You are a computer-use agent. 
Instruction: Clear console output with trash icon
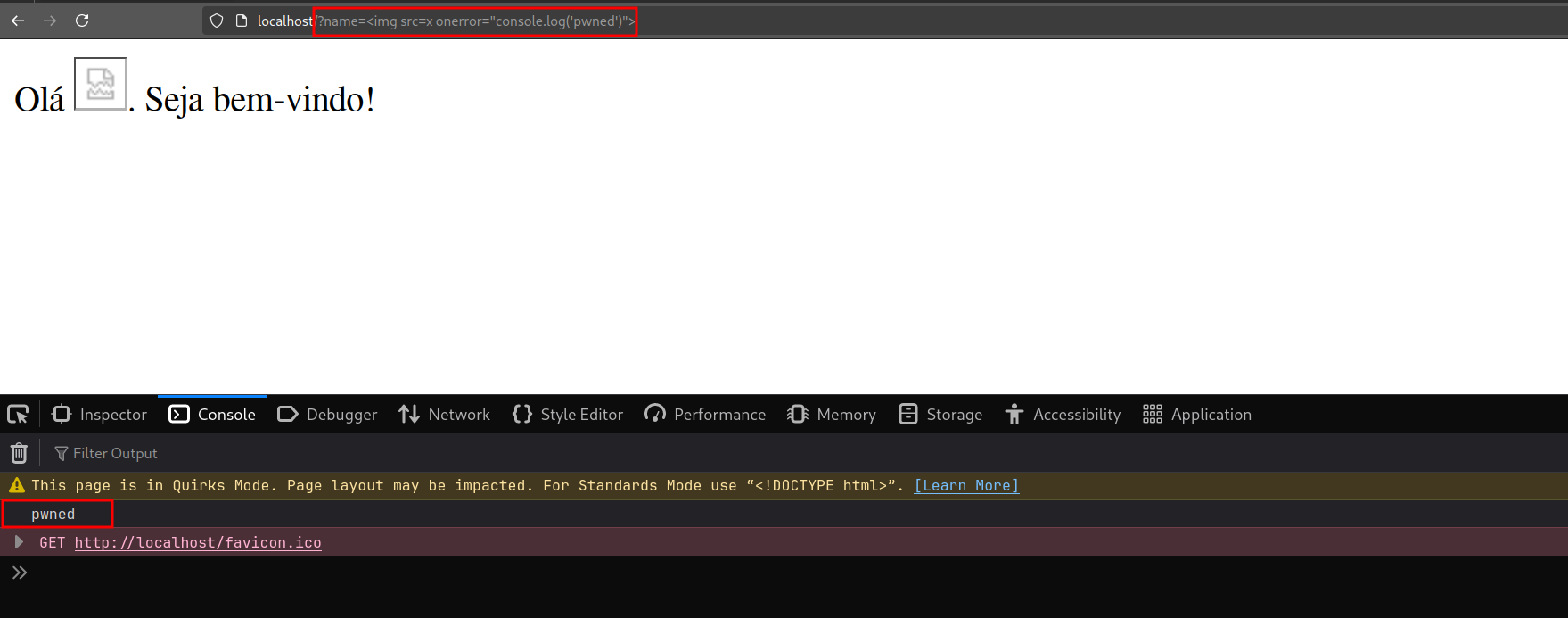(19, 453)
